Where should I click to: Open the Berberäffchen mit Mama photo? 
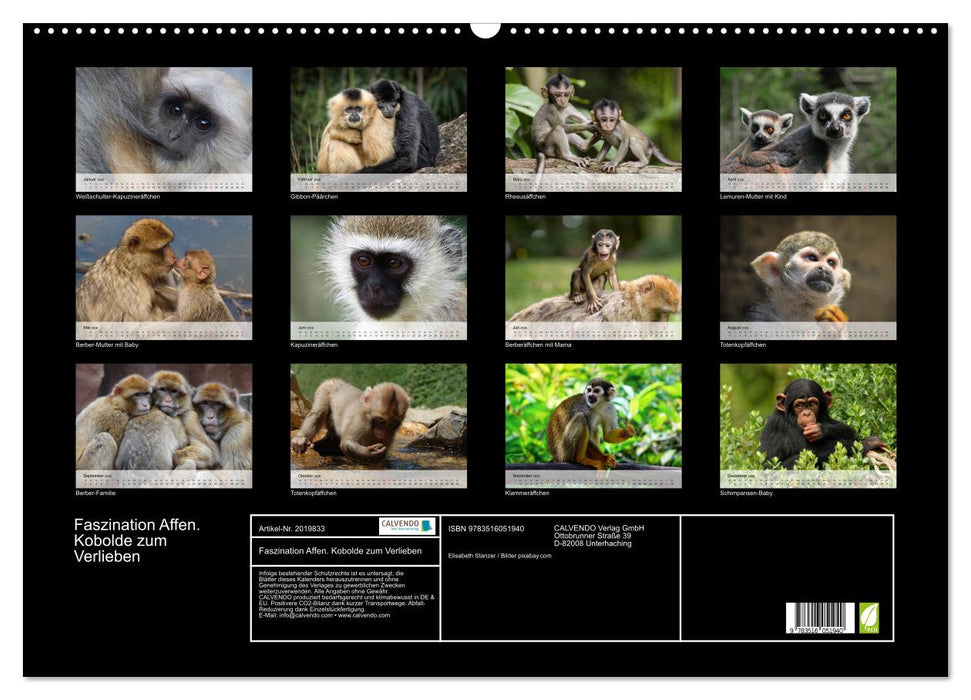(x=593, y=269)
